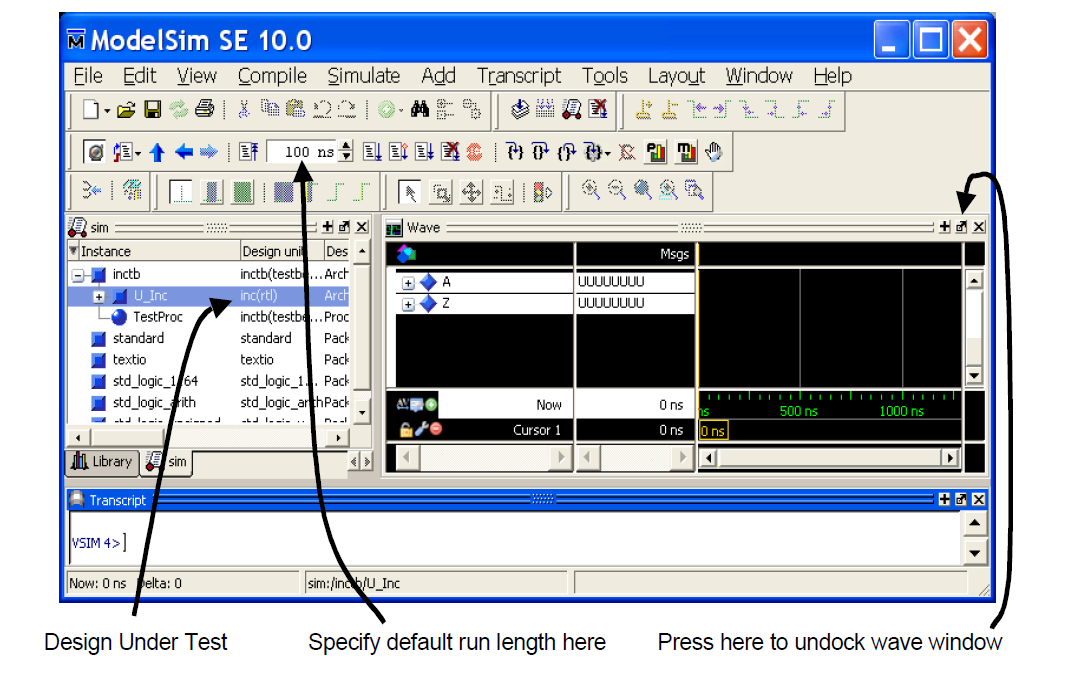Click the Save icon in the toolbar

click(x=152, y=109)
